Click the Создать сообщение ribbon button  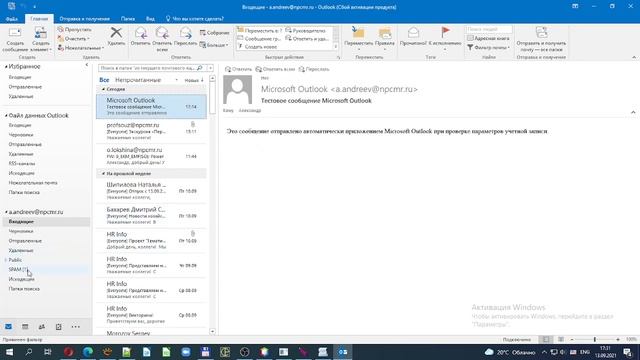coord(15,40)
